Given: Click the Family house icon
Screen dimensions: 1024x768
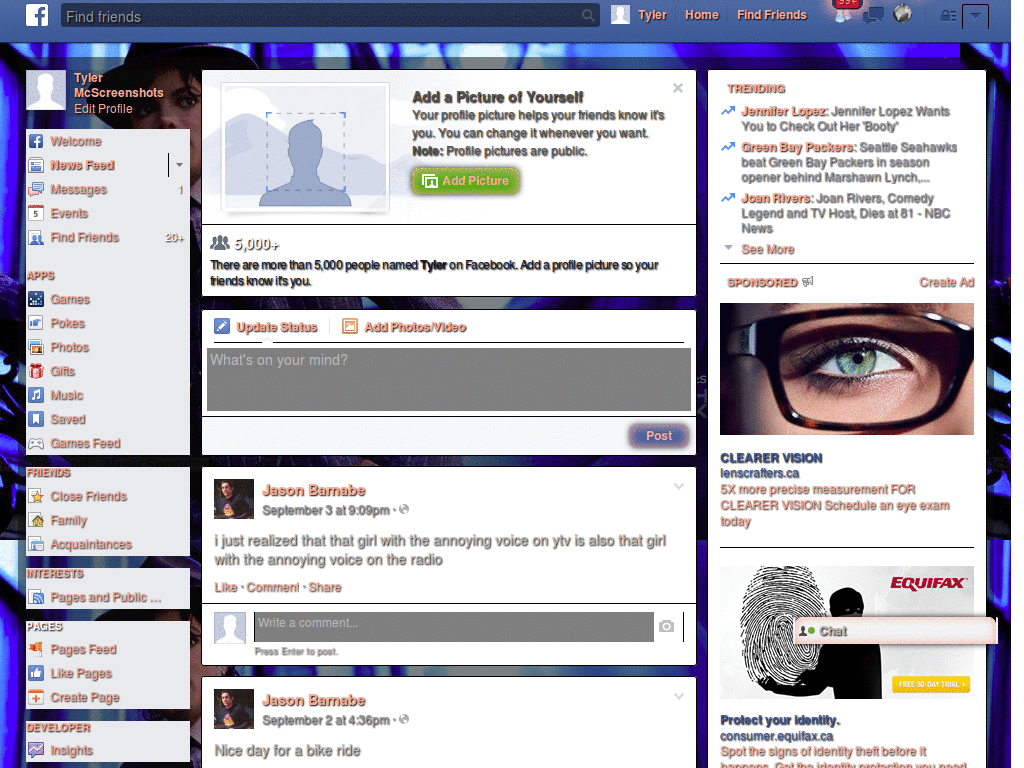Looking at the screenshot, I should point(36,520).
